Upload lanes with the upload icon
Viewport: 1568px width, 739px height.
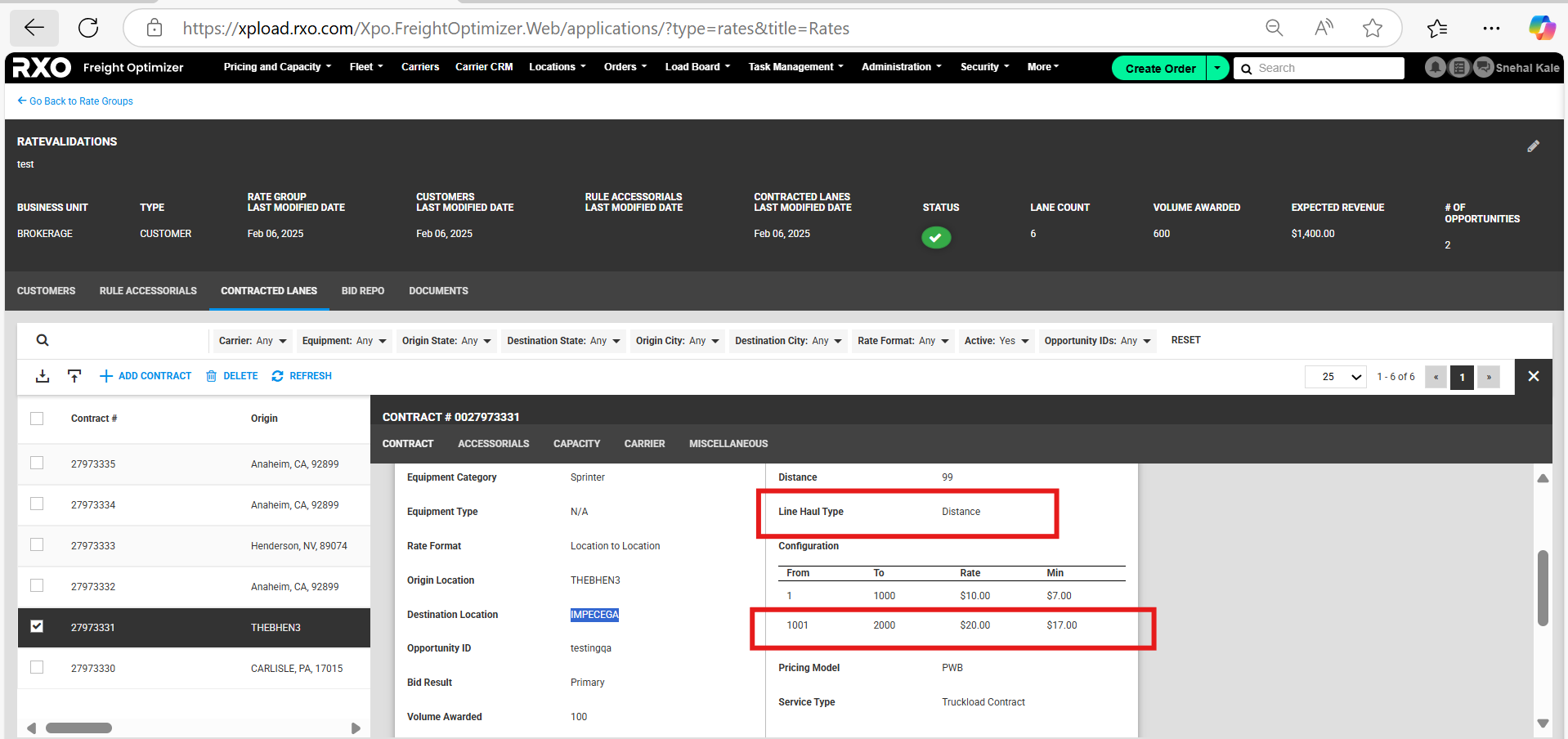(x=74, y=376)
